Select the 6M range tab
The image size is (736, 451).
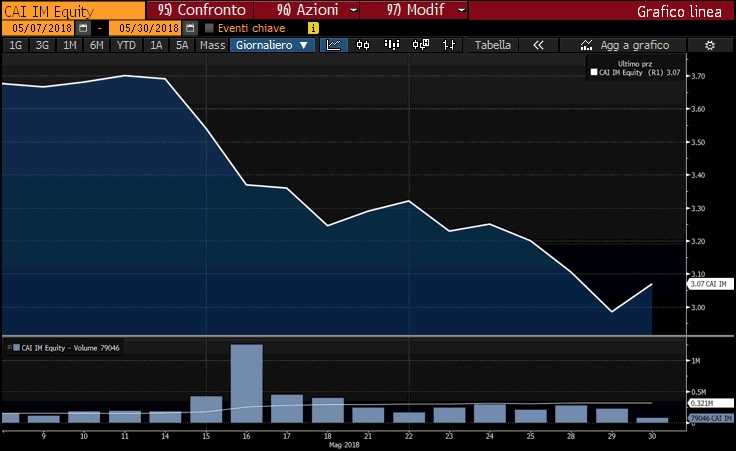click(96, 45)
